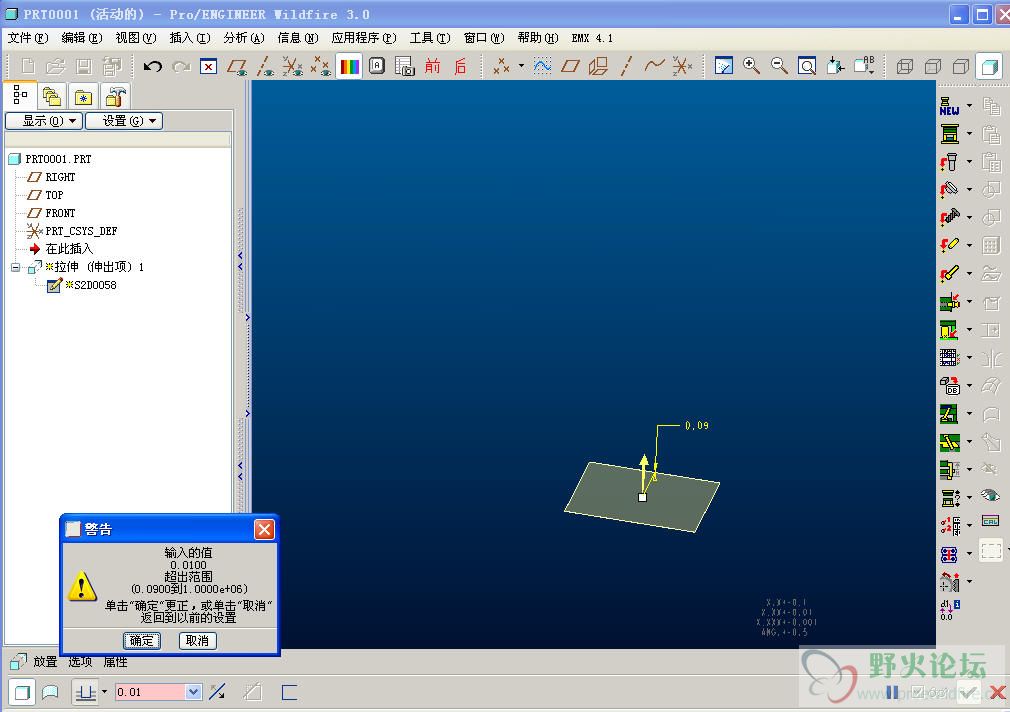Select the datum curve wavy line icon

tap(654, 66)
